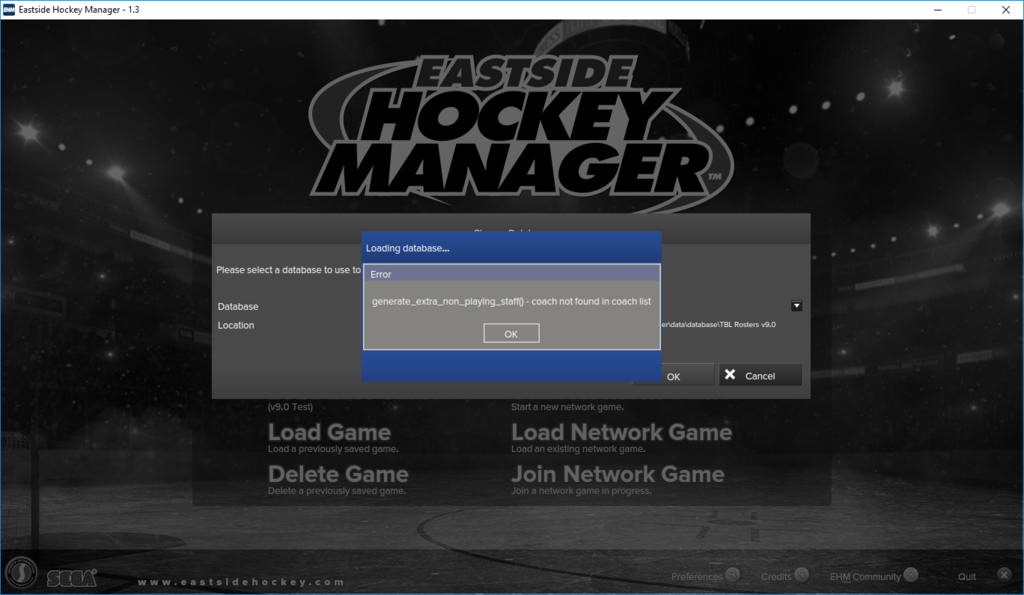This screenshot has height=595, width=1024.
Task: Confirm the database selection dialog with OK
Action: click(x=673, y=376)
